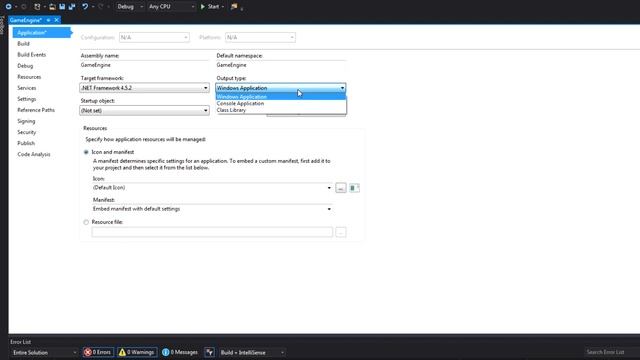Pin the GameEngine document tab
Screen dimensions: 640x360
[48, 20]
